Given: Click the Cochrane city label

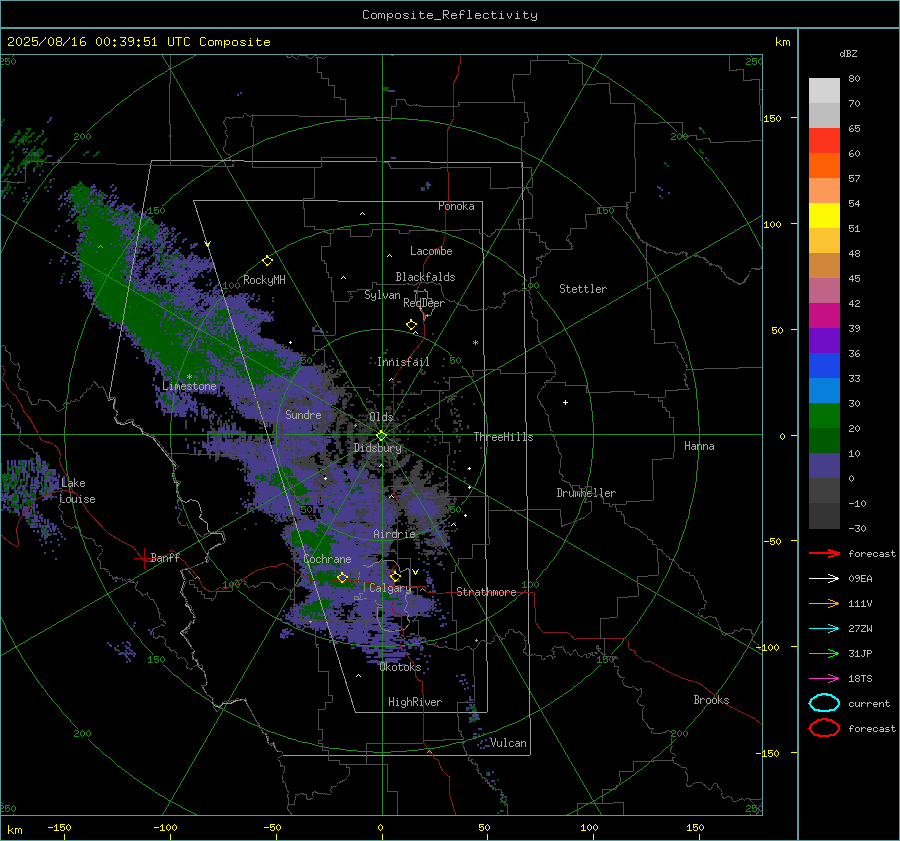Looking at the screenshot, I should (327, 559).
